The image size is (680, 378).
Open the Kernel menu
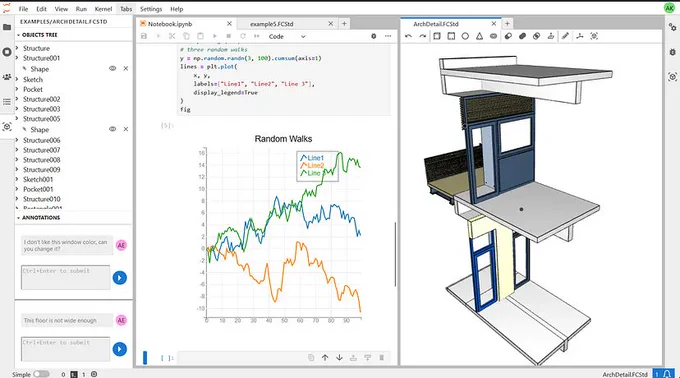coord(103,9)
